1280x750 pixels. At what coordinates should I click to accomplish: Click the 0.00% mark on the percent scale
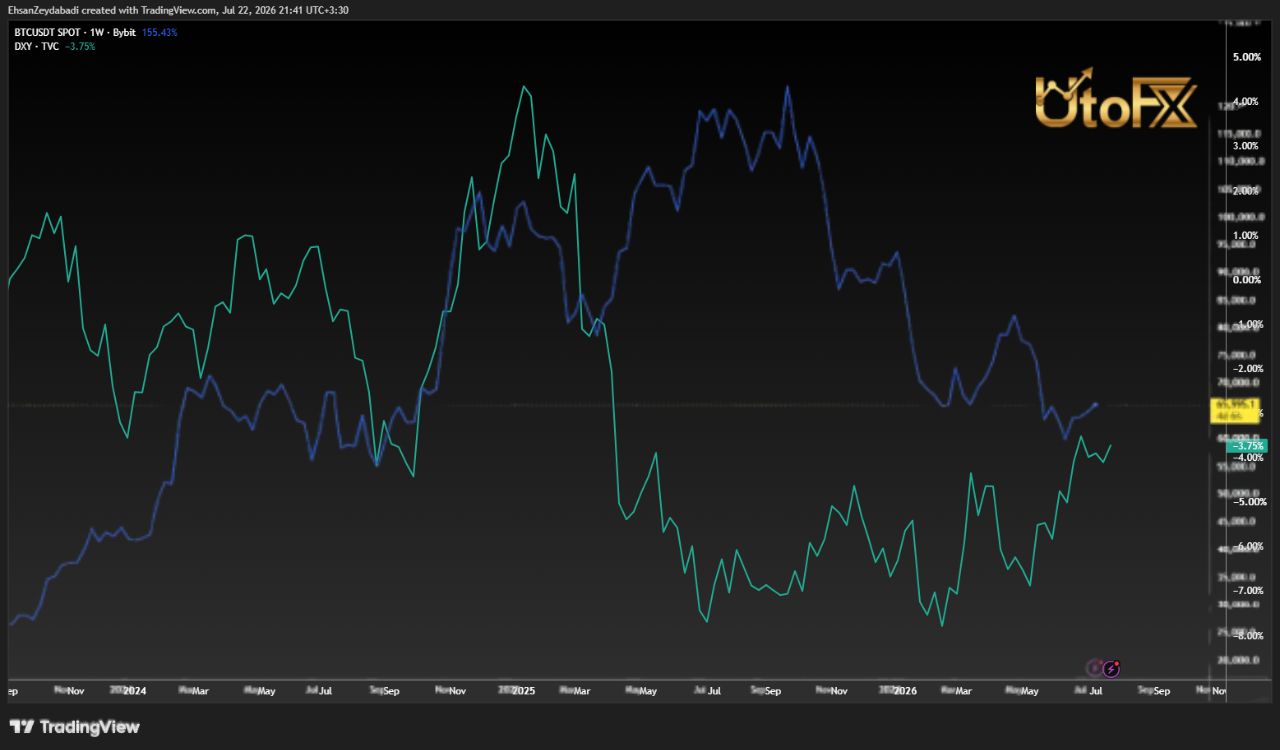pyautogui.click(x=1247, y=280)
